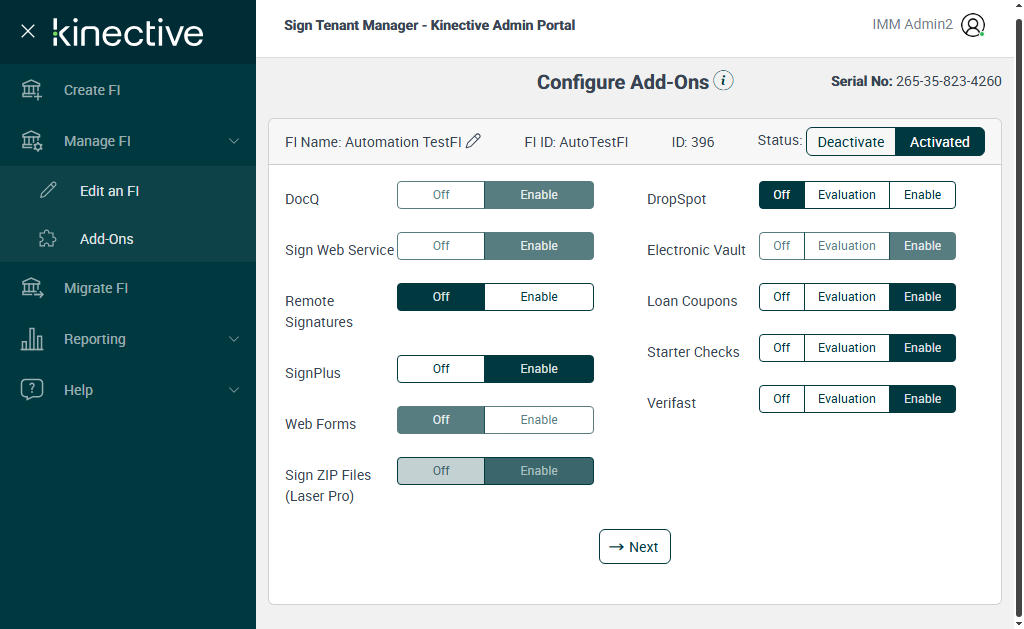Open Edit an FI submenu item
This screenshot has width=1024, height=629.
(x=128, y=191)
